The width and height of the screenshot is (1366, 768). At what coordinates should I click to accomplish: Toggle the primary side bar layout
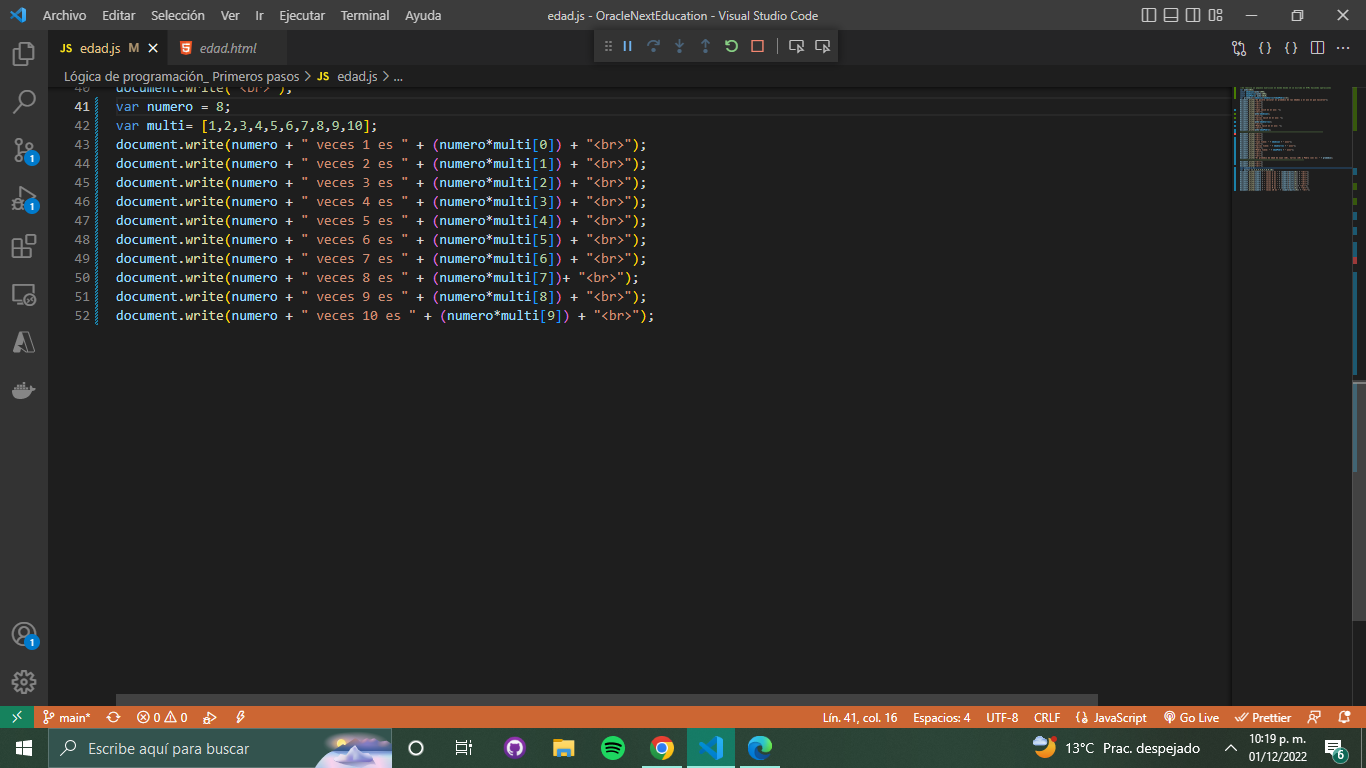[x=1148, y=15]
